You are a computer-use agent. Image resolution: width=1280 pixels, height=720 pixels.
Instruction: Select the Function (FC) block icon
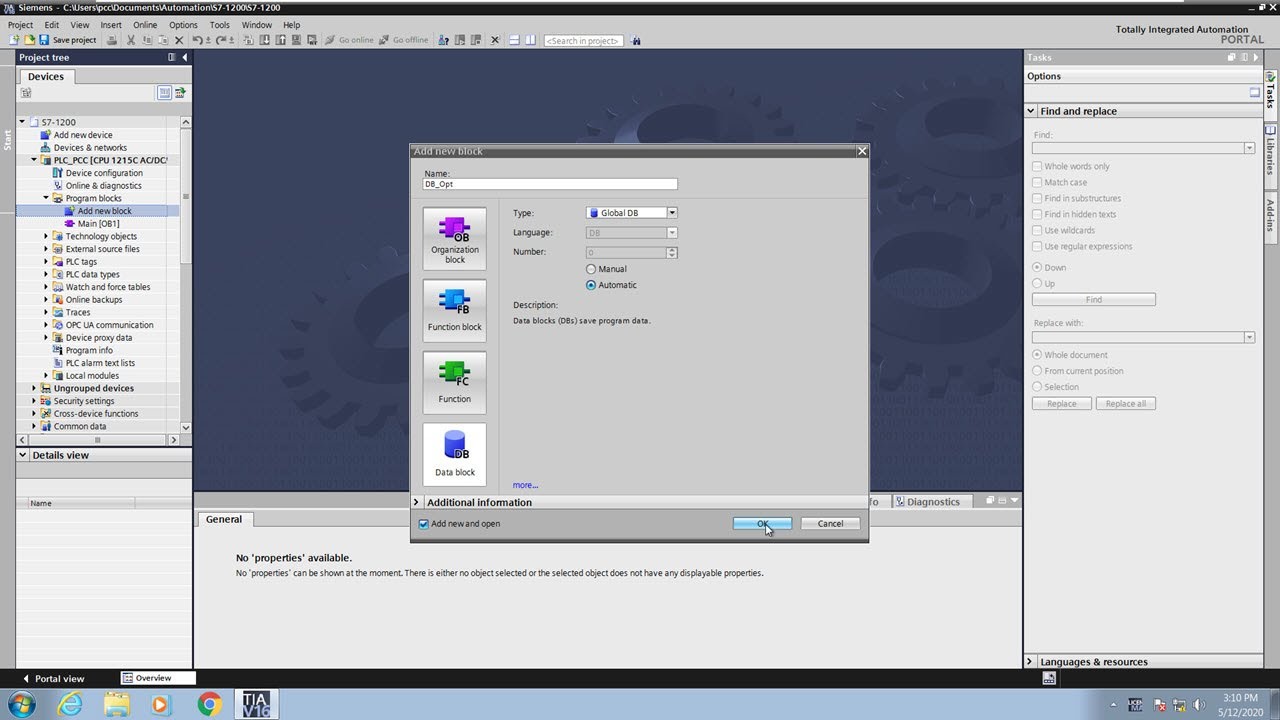click(455, 382)
